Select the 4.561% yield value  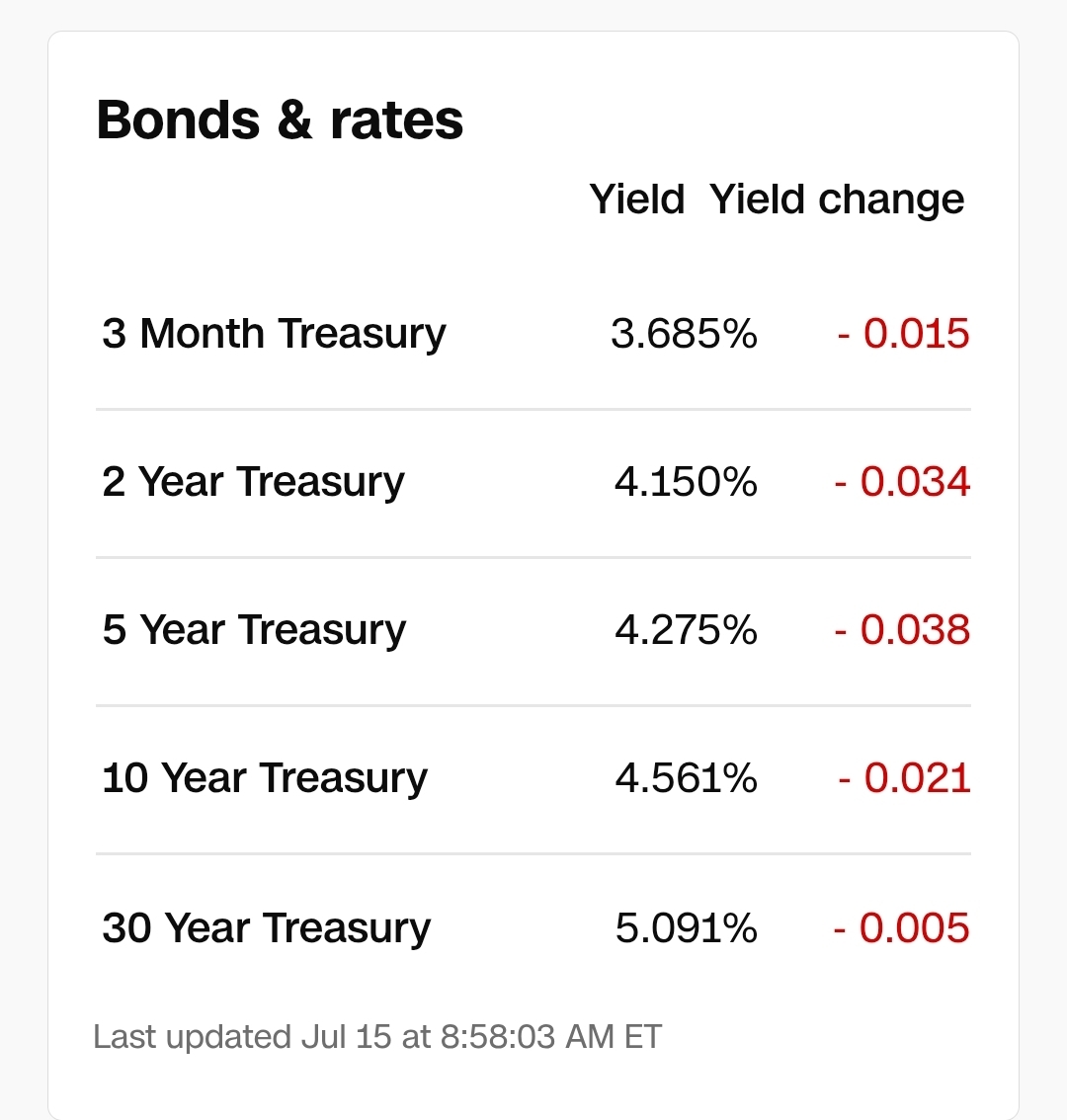click(686, 778)
